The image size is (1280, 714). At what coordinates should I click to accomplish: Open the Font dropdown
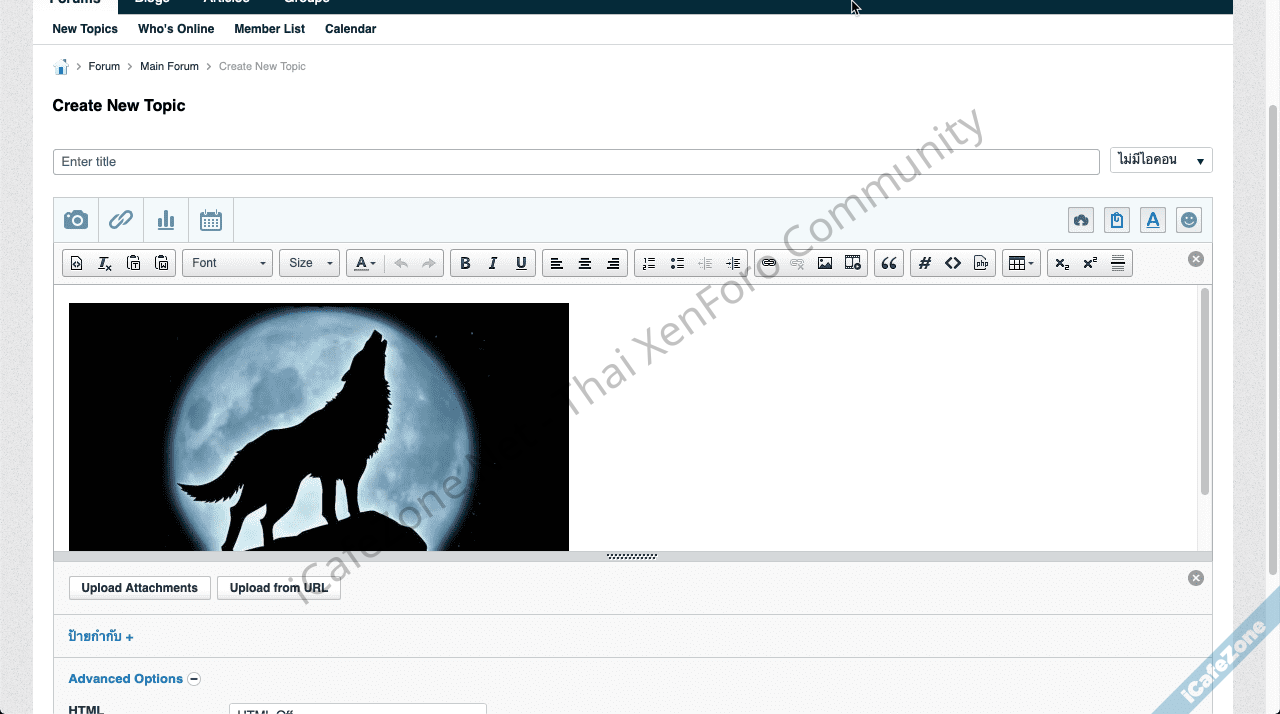tap(227, 263)
